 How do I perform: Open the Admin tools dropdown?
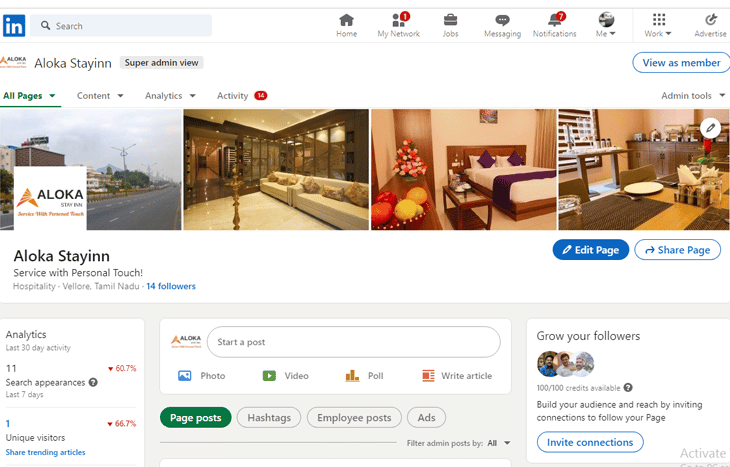[x=693, y=96]
